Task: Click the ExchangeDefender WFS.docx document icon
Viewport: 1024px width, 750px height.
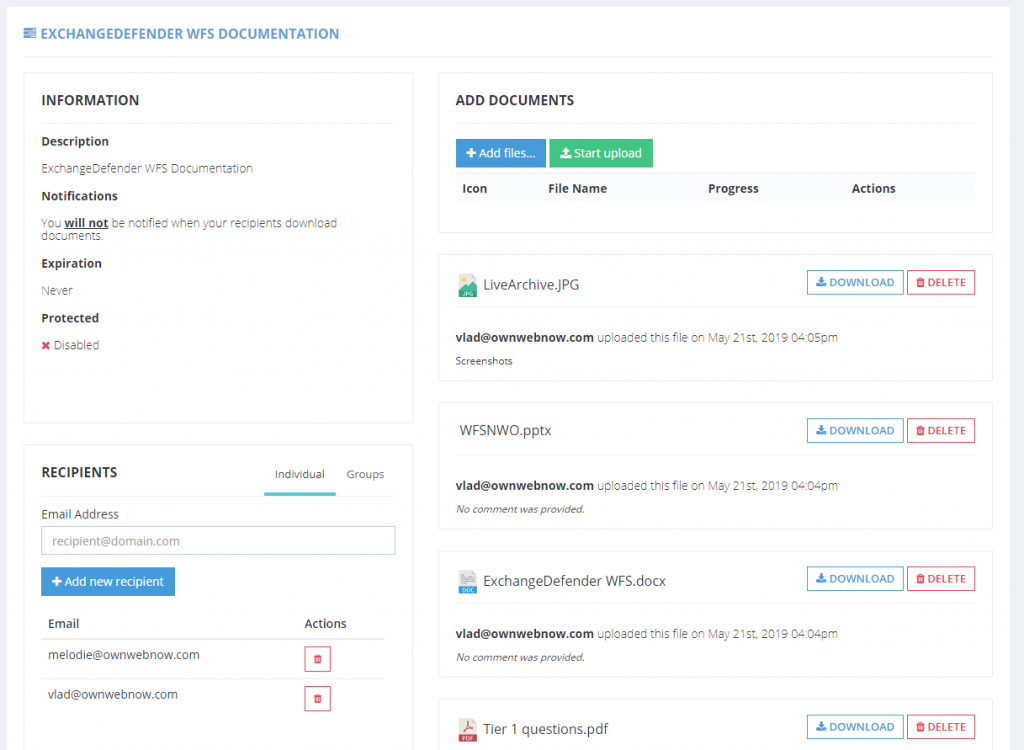Action: pyautogui.click(x=468, y=581)
